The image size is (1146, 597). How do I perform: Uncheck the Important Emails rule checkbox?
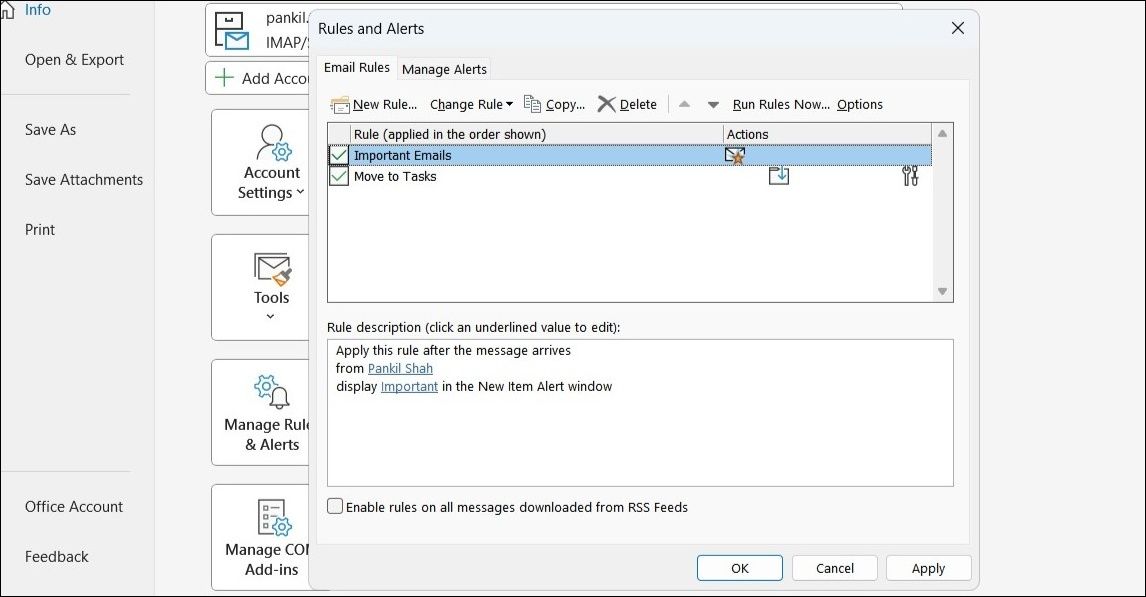(339, 155)
